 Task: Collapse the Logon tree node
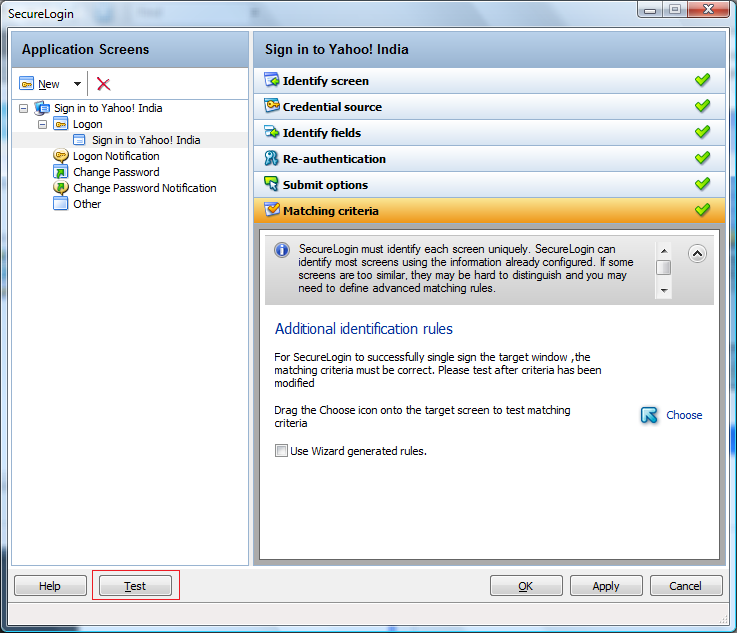pyautogui.click(x=43, y=124)
